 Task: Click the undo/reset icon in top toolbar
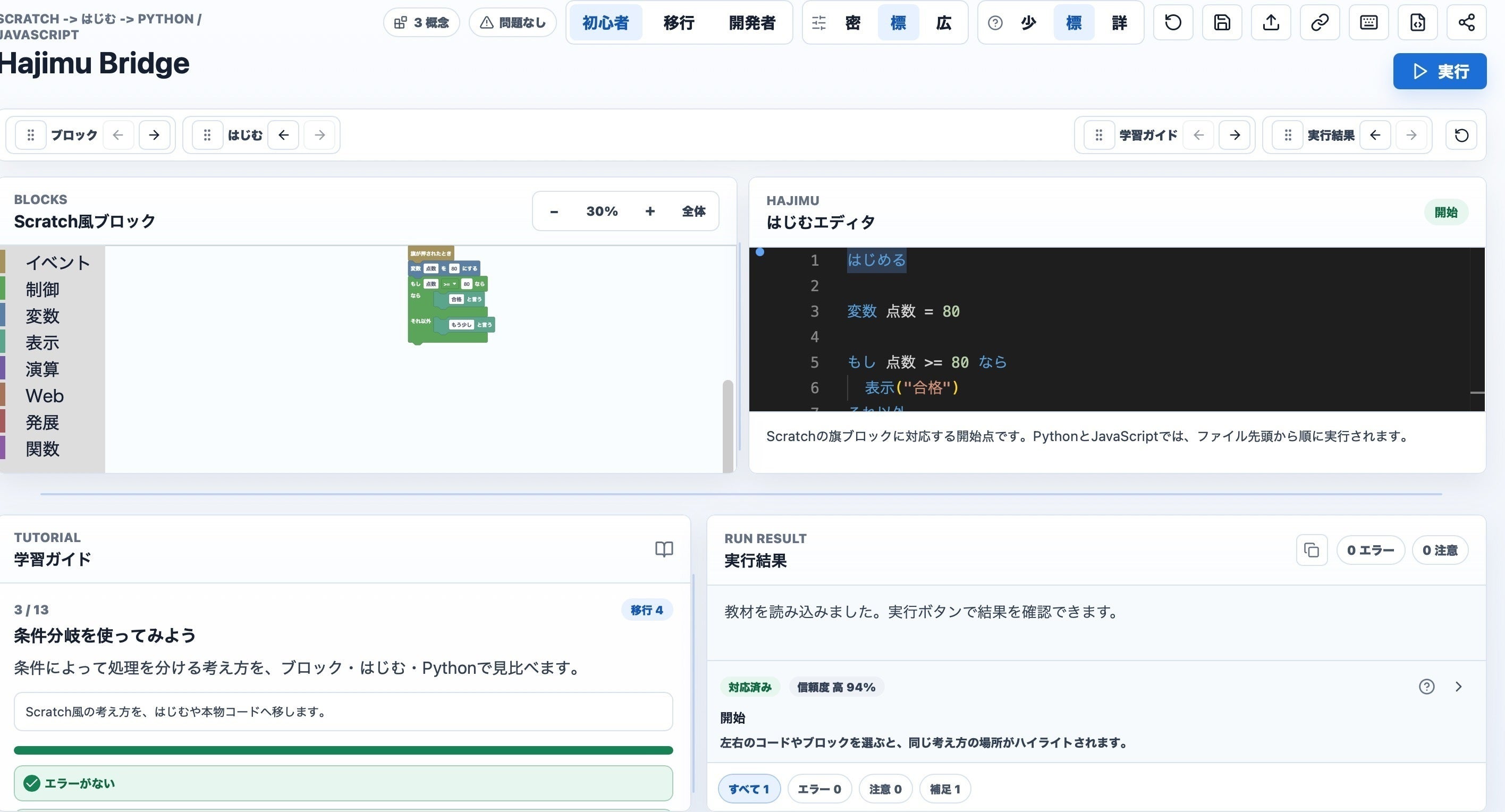pos(1173,23)
